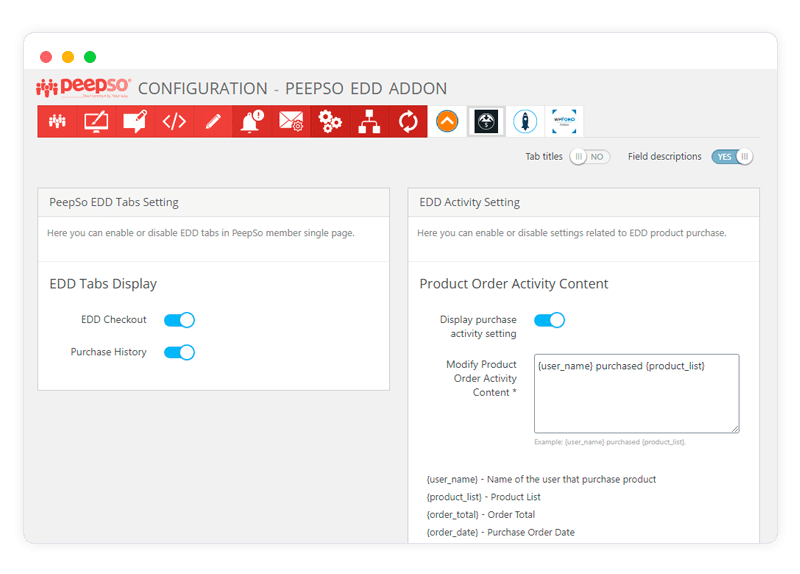Screen dimensions: 800x574
Task: Open the gears advanced settings tab
Action: pyautogui.click(x=330, y=121)
